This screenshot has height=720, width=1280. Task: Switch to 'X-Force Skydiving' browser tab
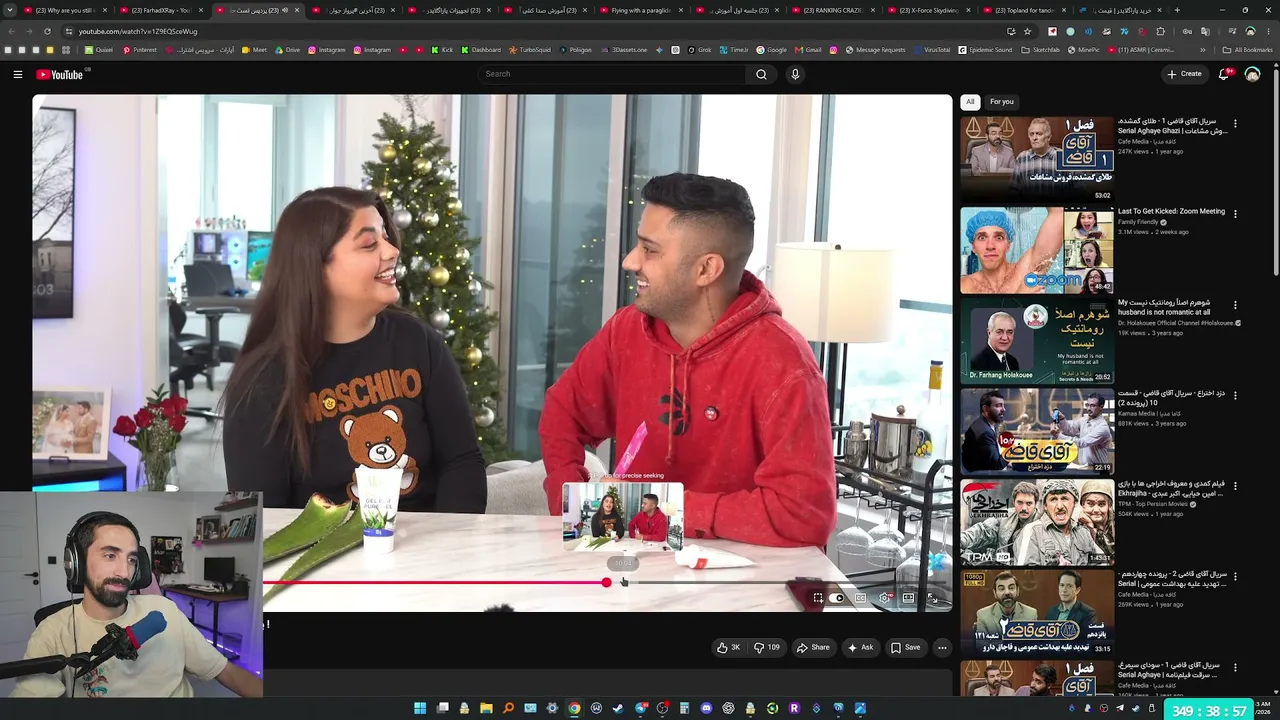tap(930, 10)
